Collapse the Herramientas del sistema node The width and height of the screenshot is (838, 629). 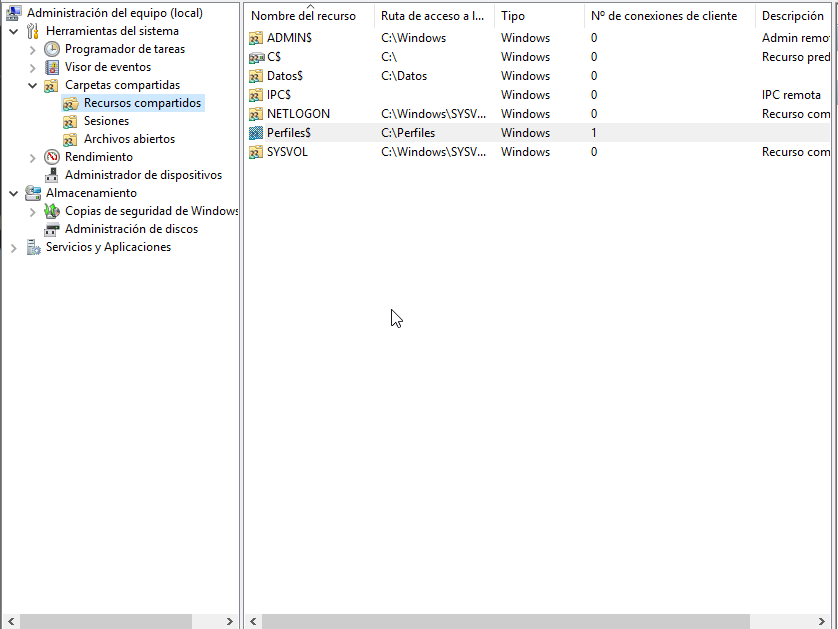pyautogui.click(x=13, y=31)
